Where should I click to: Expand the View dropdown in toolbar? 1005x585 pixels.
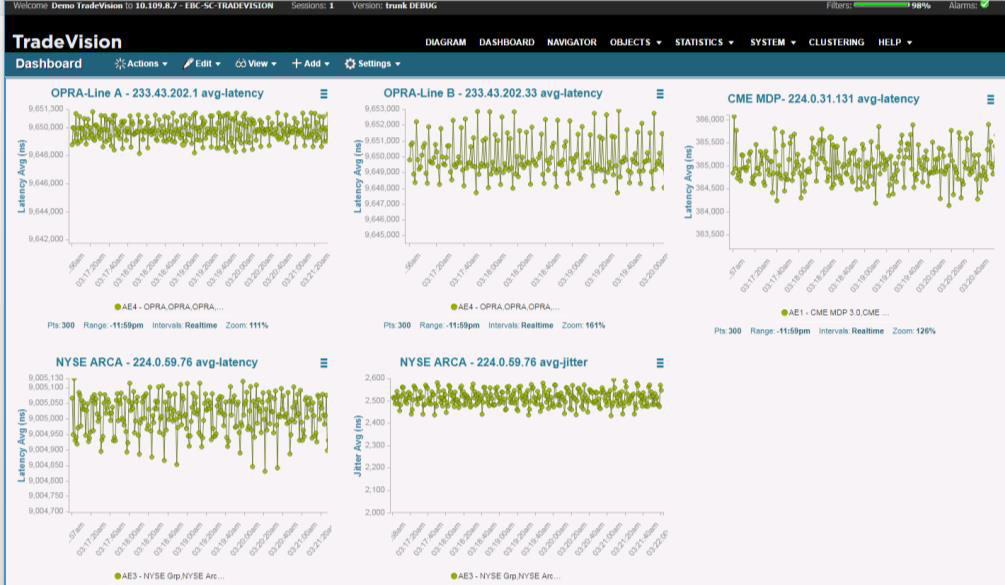click(256, 64)
